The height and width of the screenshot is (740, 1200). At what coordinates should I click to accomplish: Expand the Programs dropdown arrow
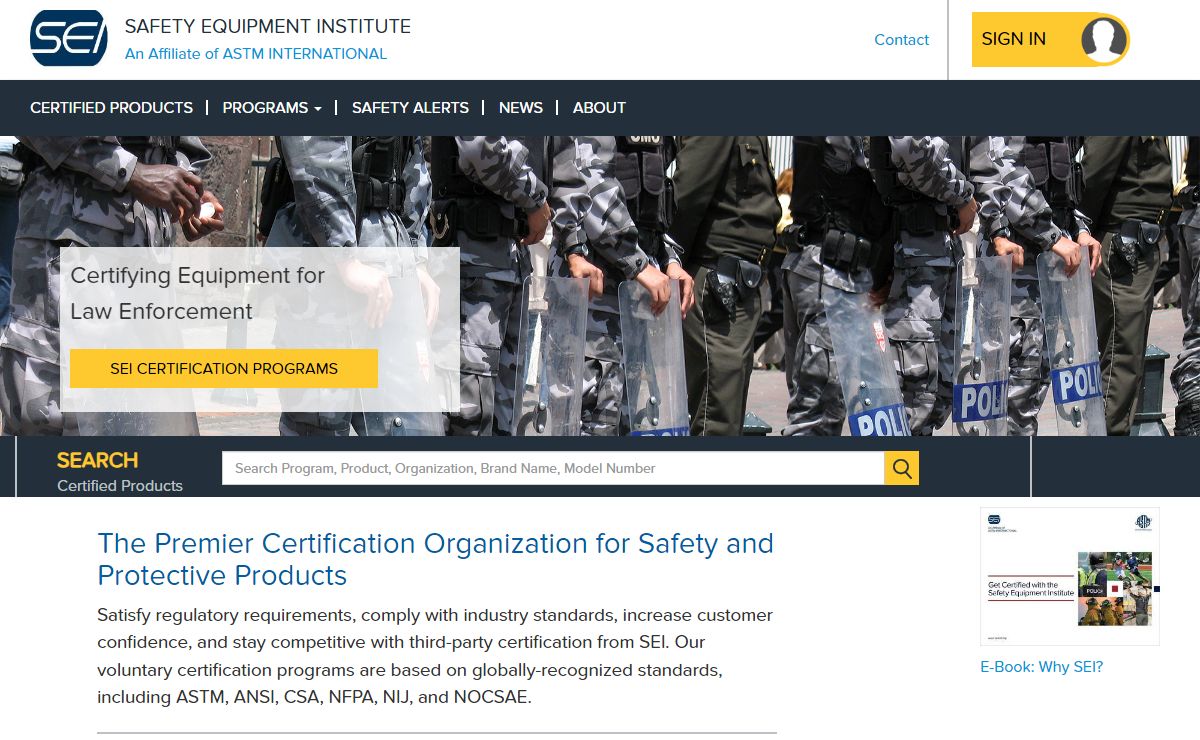coord(318,108)
